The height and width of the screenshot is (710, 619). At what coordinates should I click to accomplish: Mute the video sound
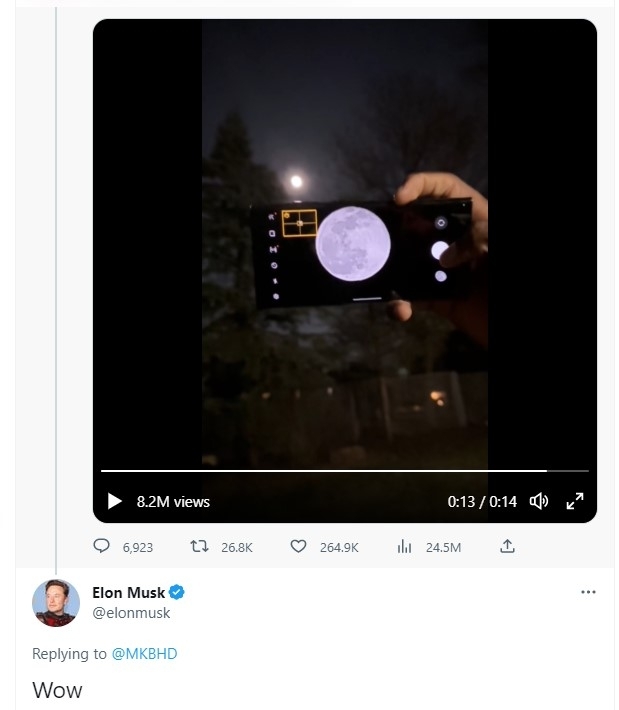click(x=539, y=501)
